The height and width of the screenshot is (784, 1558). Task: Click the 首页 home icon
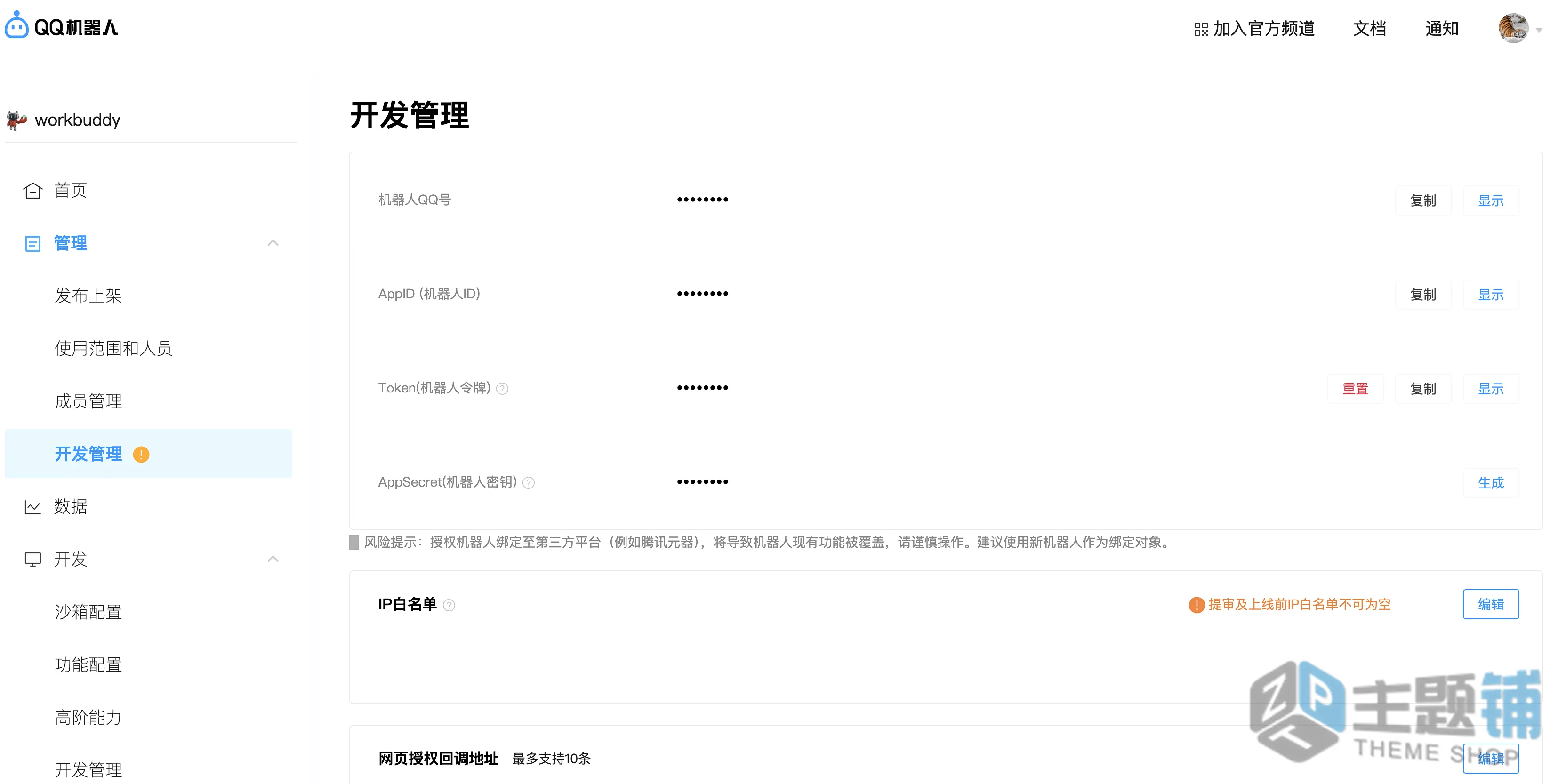32,191
